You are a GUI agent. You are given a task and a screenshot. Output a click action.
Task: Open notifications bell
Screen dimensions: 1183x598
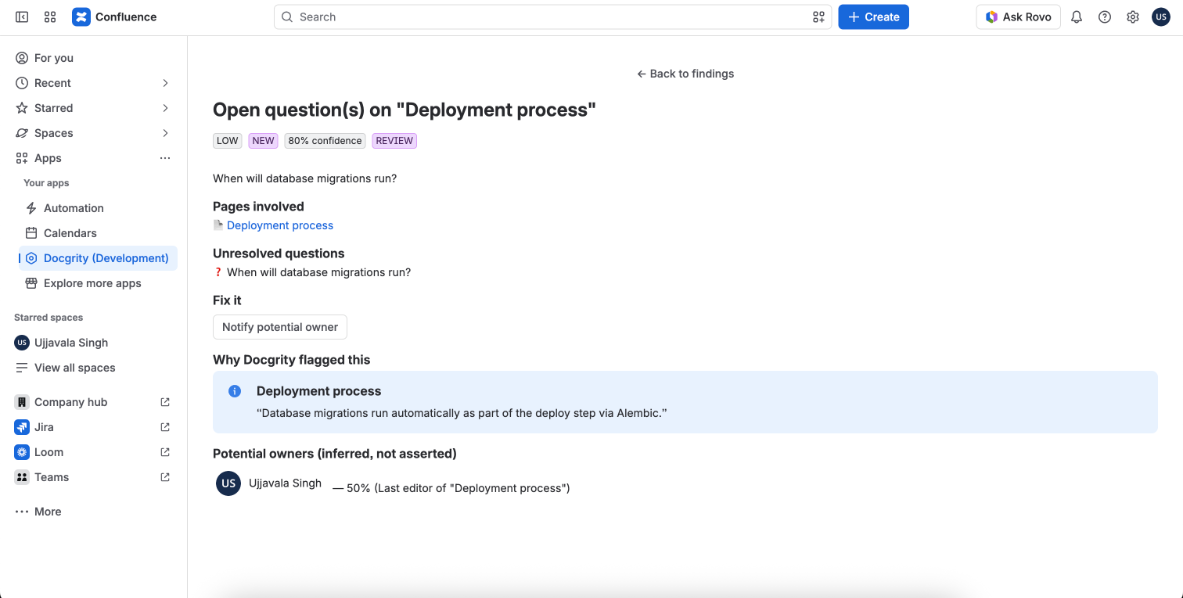click(x=1077, y=17)
